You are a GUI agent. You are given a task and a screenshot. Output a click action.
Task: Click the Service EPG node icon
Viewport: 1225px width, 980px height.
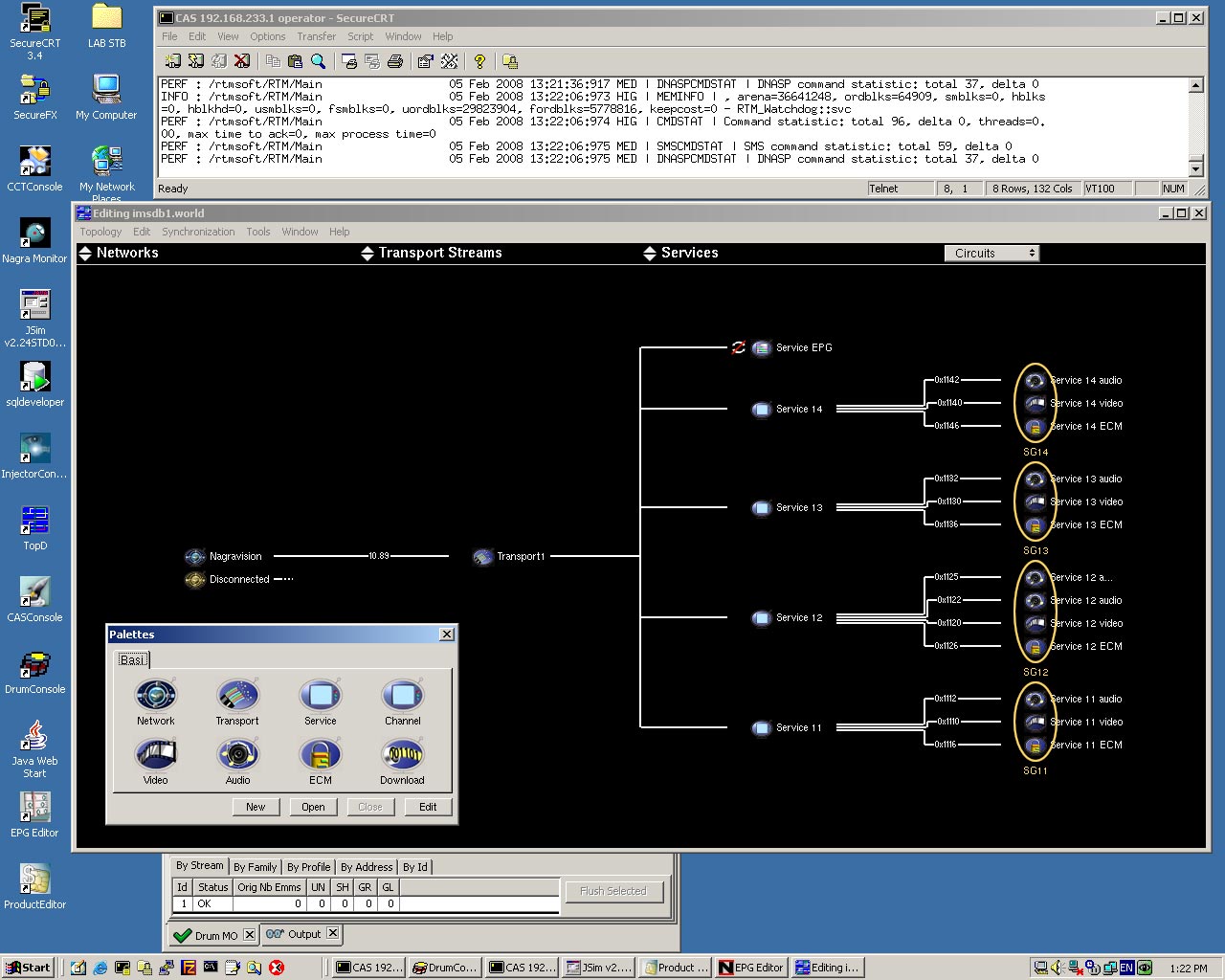click(x=762, y=348)
